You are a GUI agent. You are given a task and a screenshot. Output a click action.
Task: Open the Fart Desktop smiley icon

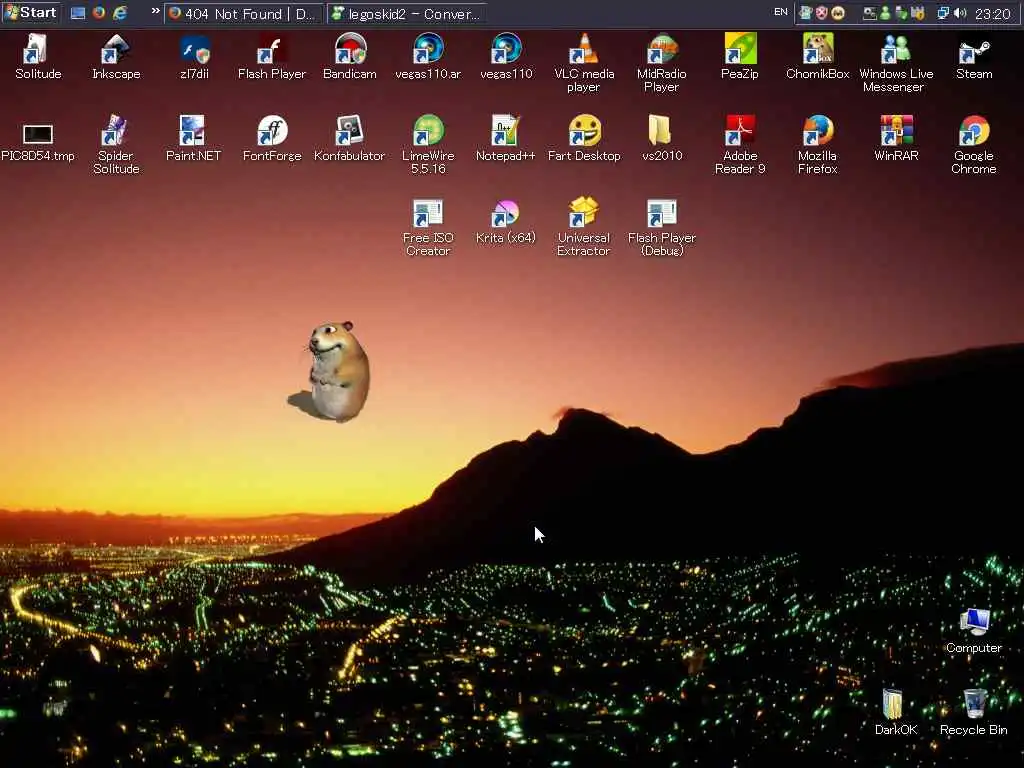(584, 139)
